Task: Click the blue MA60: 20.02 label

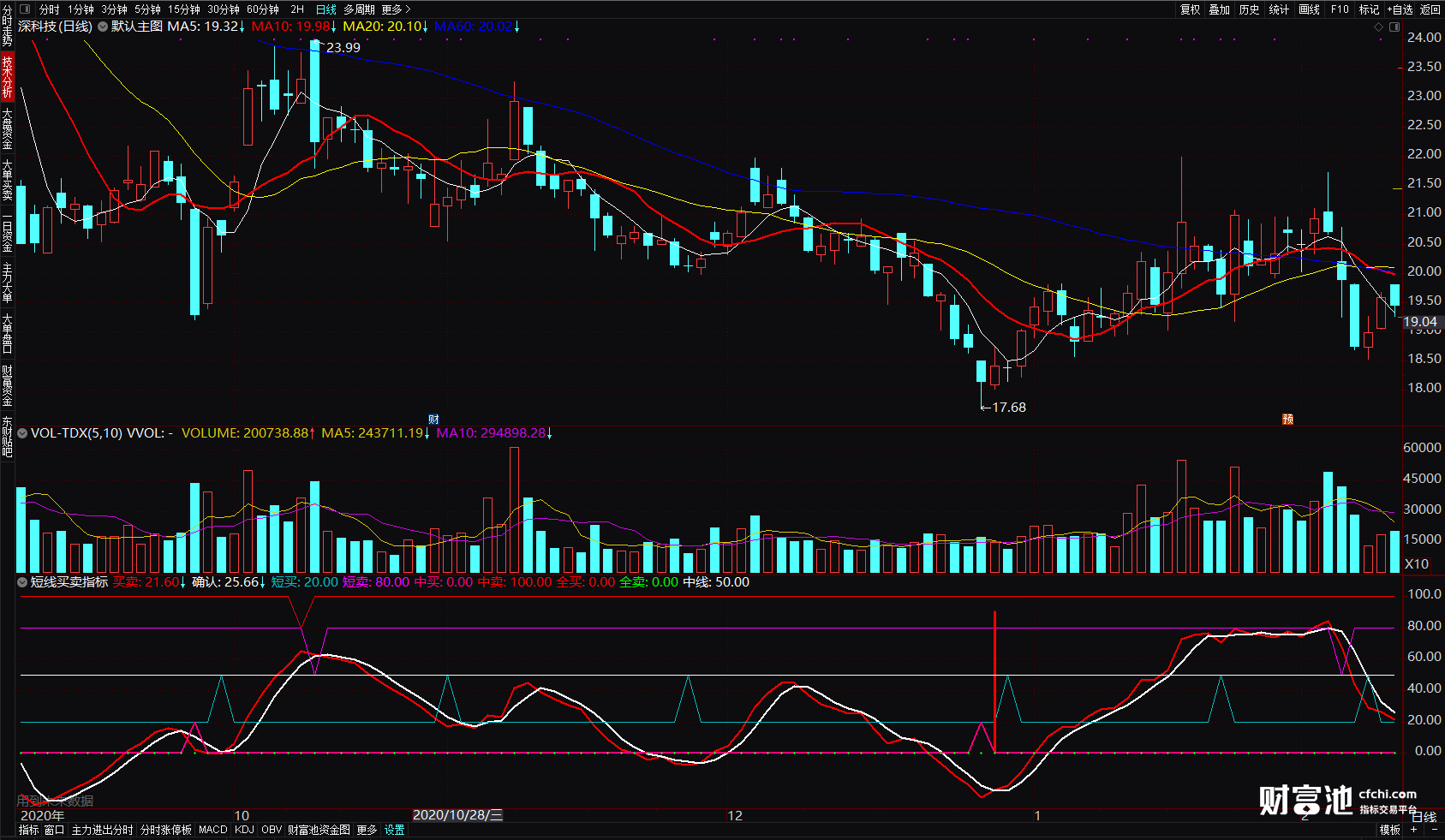Action: pos(477,27)
